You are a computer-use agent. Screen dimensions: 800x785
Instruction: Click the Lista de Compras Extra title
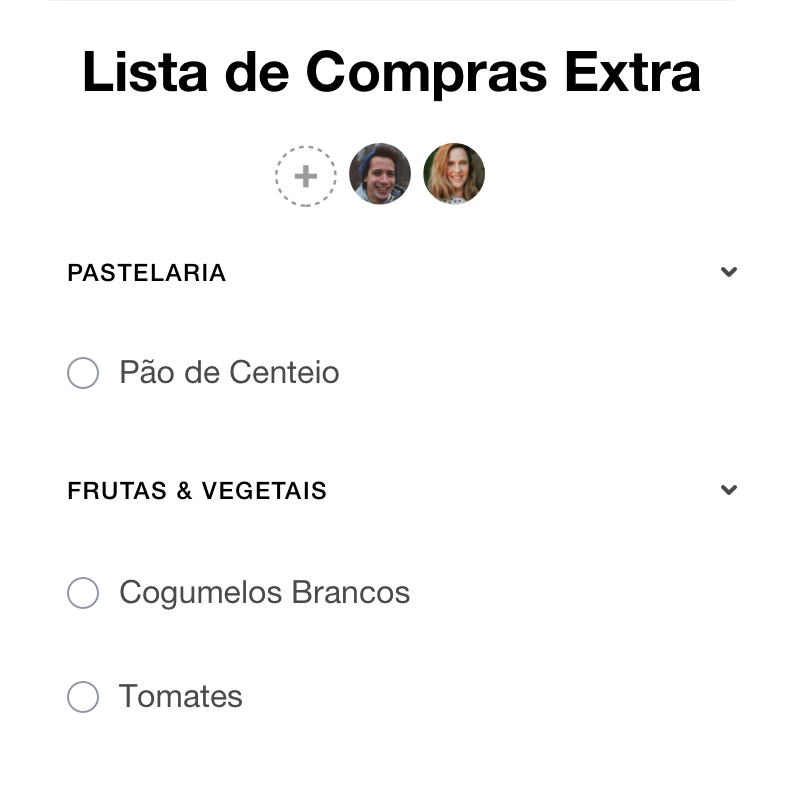[392, 71]
